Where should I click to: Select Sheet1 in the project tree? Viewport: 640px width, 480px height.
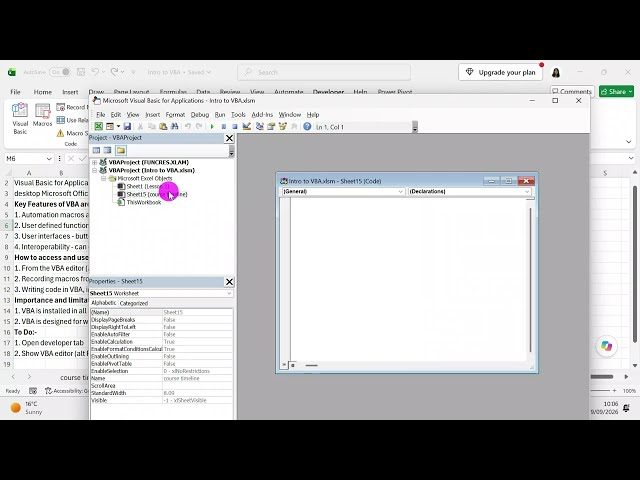(143, 186)
